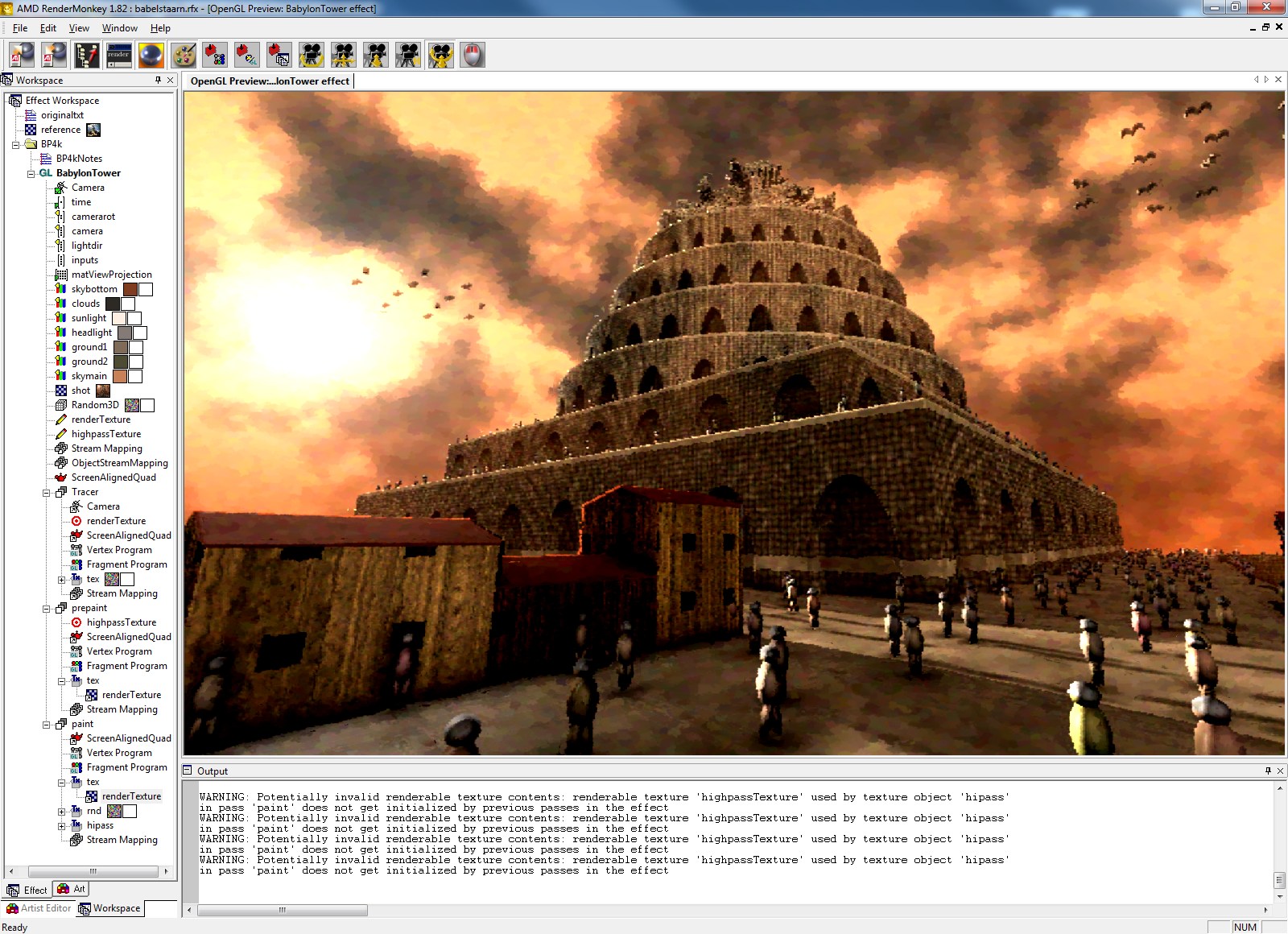The image size is (1288, 934).
Task: Open the View menu
Action: 79,27
